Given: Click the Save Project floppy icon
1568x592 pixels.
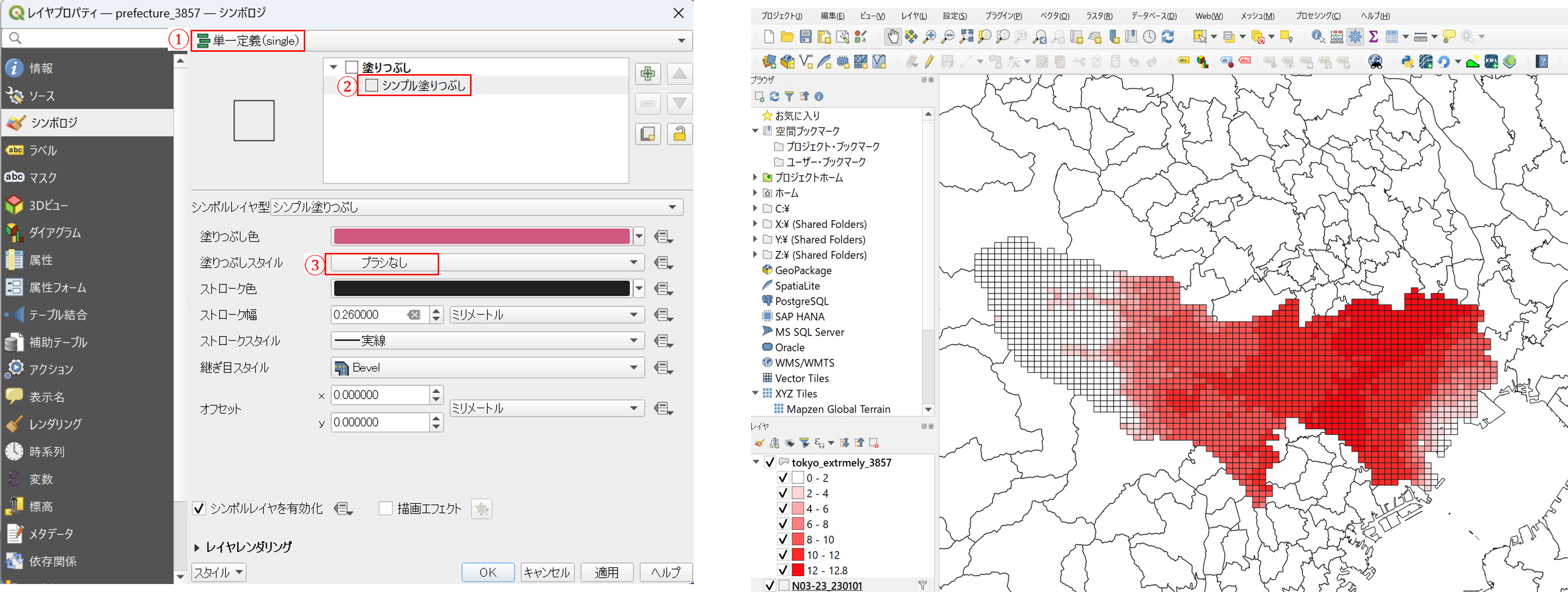Looking at the screenshot, I should (805, 37).
